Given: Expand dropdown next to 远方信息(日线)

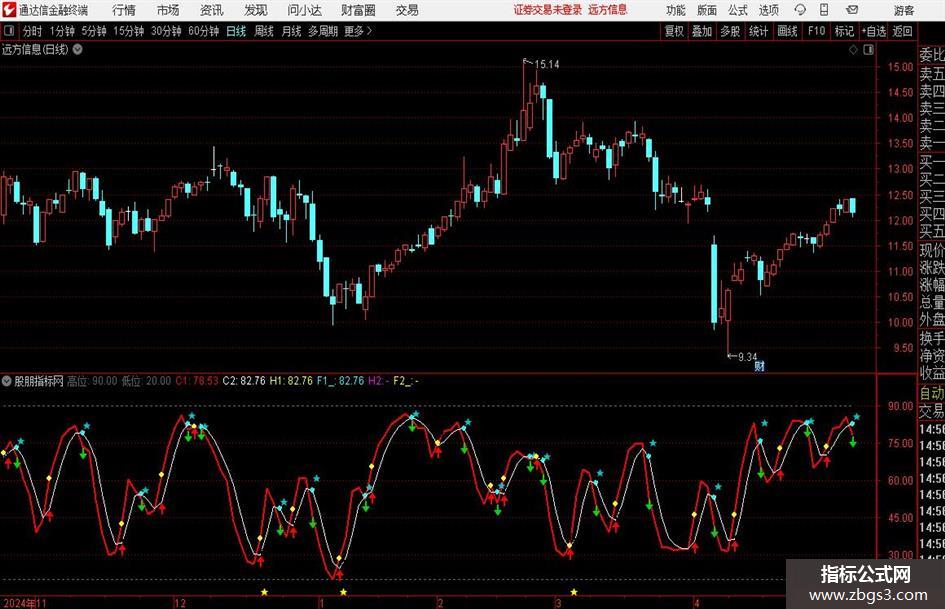Looking at the screenshot, I should 78,49.
